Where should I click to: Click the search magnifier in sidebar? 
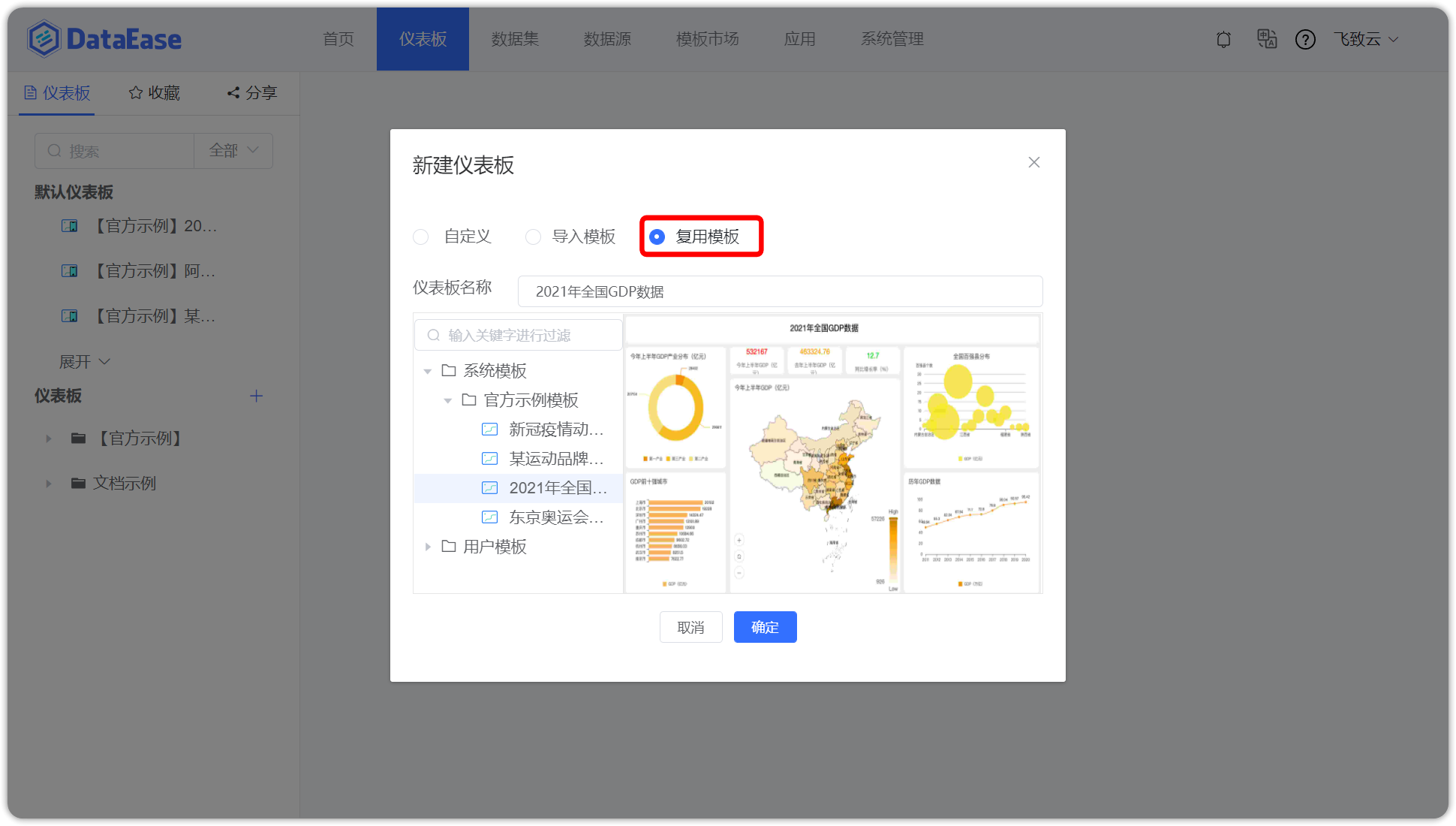click(x=54, y=151)
